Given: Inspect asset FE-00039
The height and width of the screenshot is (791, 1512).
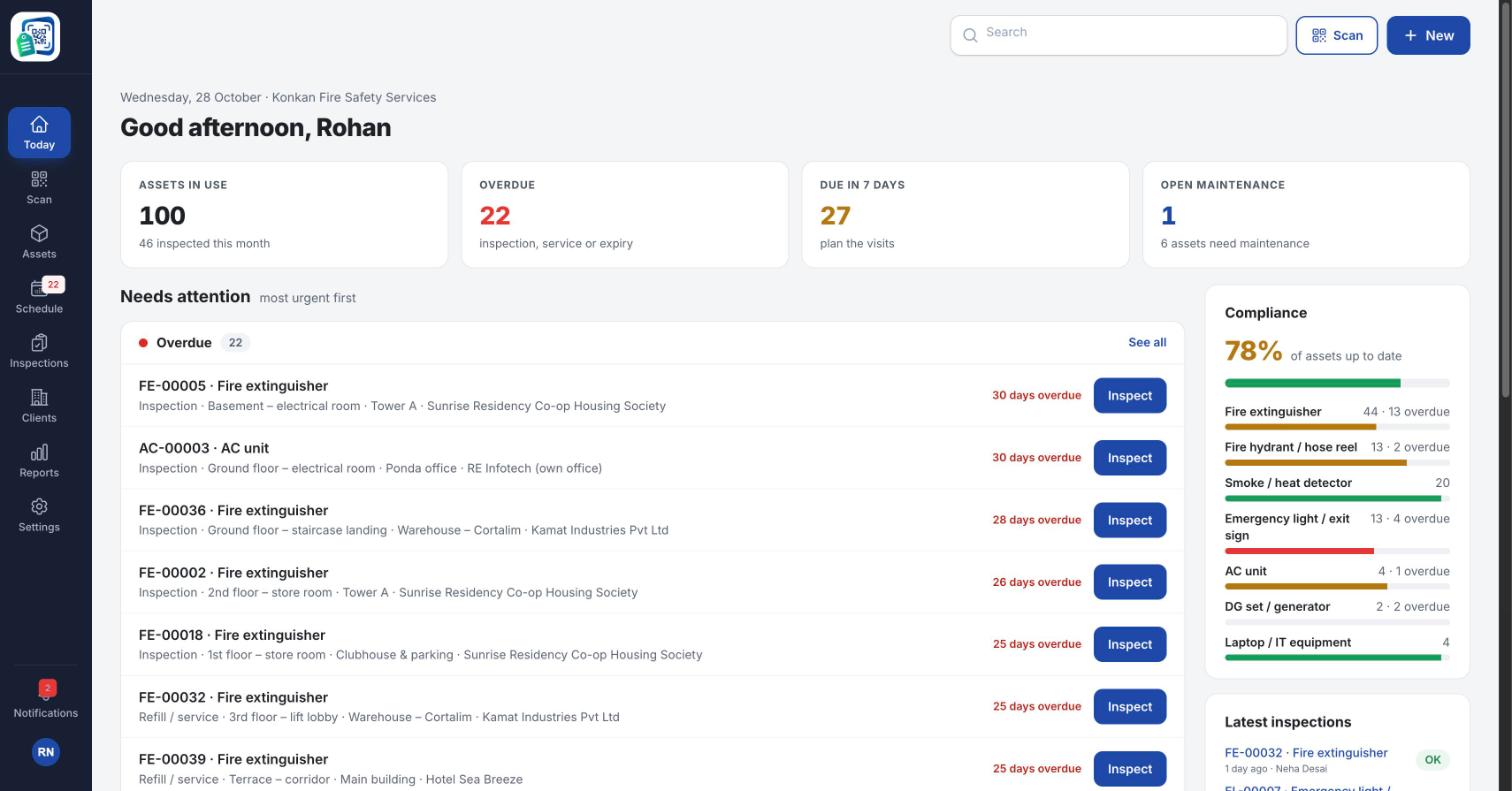Looking at the screenshot, I should (x=1130, y=769).
